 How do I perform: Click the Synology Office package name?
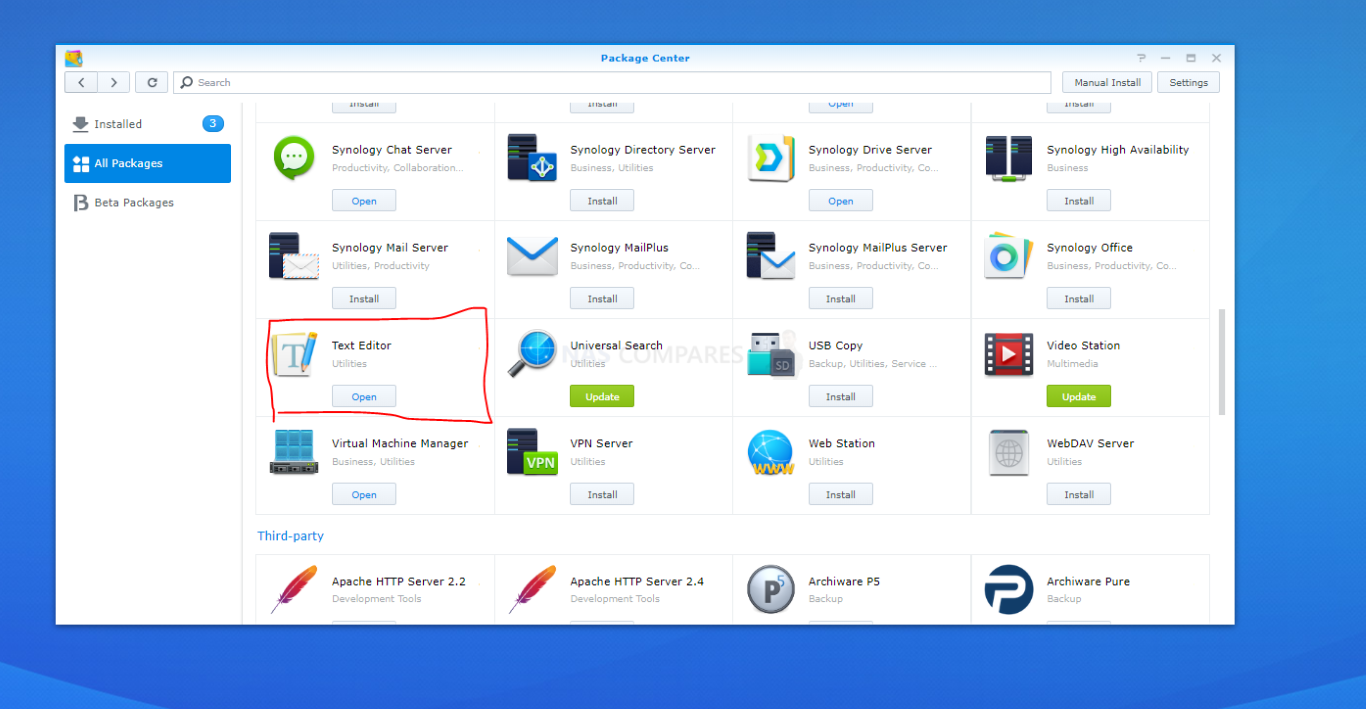pos(1090,248)
